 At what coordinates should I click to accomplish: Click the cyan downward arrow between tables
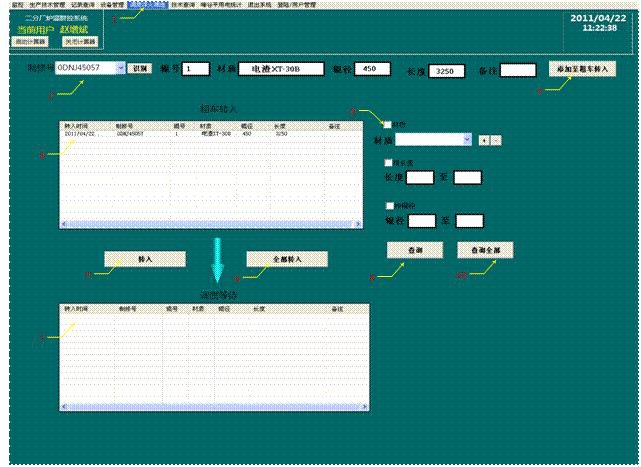(217, 263)
